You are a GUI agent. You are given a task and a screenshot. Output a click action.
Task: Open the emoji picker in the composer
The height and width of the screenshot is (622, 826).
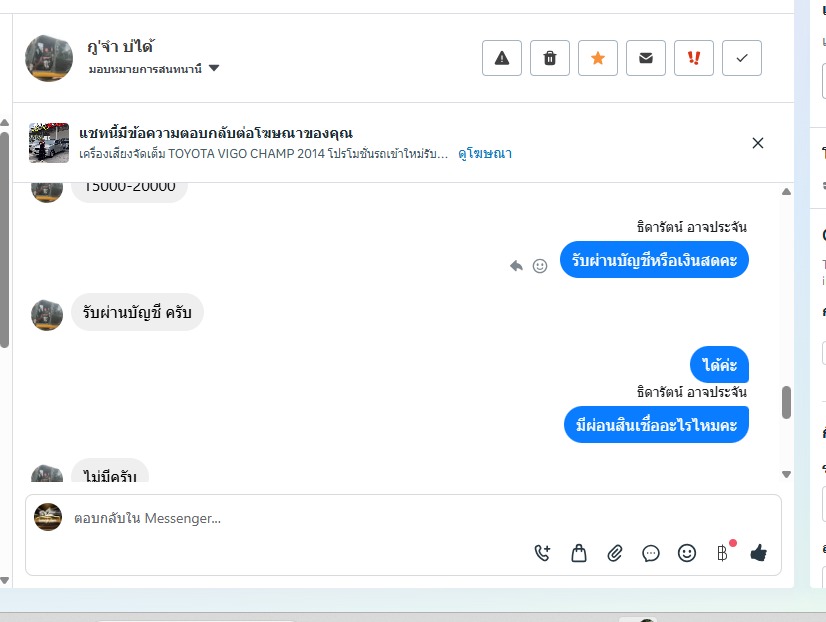687,552
